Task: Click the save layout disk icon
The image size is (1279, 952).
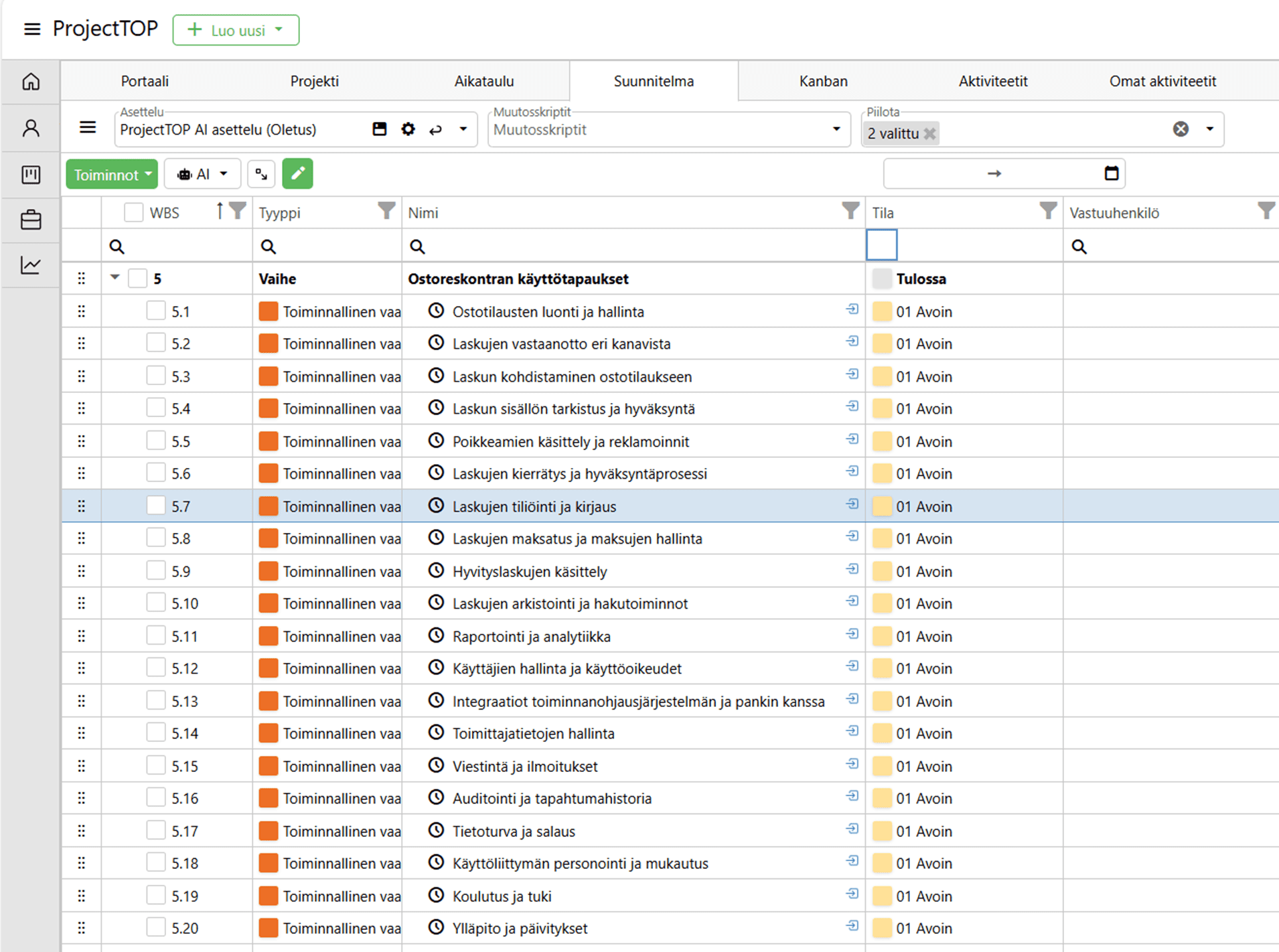Action: coord(379,129)
